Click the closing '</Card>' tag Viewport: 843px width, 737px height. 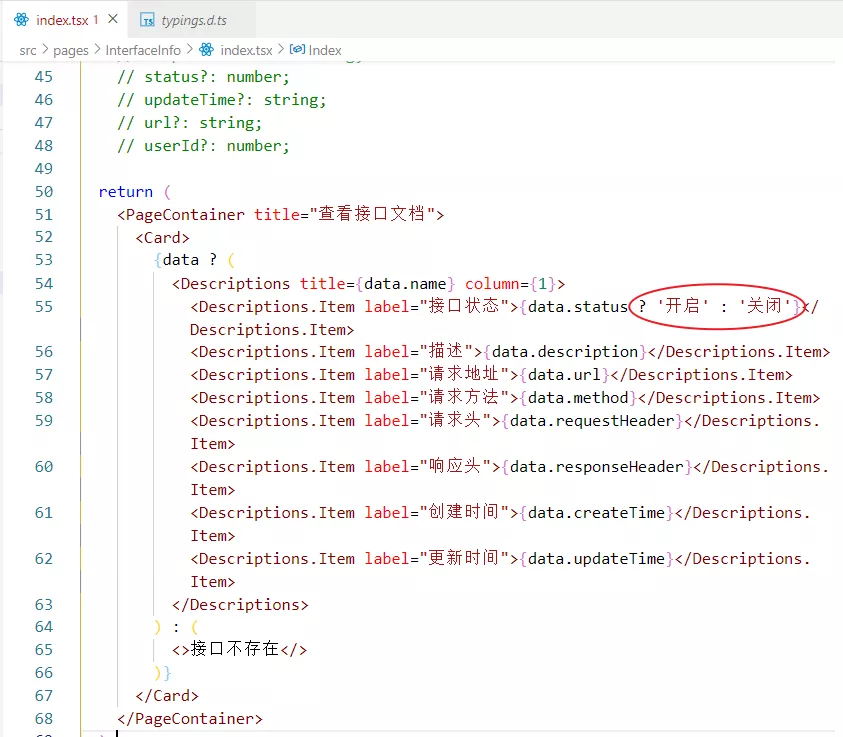coord(167,696)
